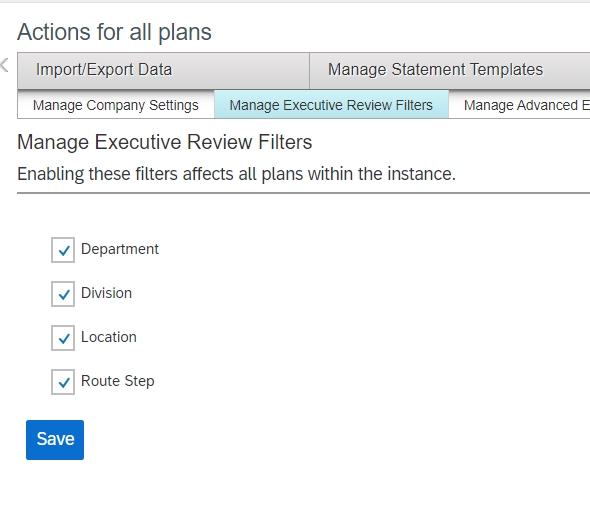
Task: Disable the Location filter checkbox
Action: coord(63,338)
